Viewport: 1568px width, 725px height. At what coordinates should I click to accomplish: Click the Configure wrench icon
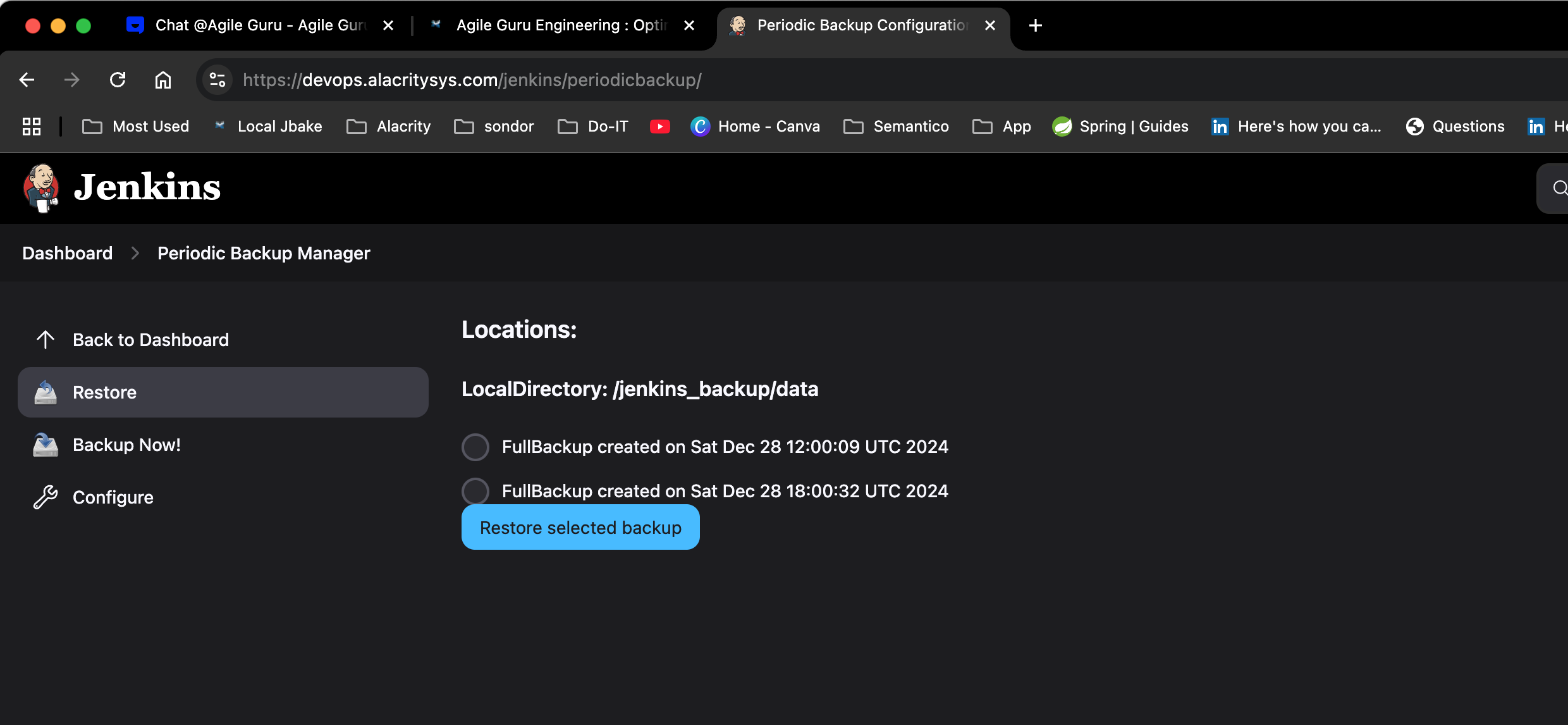coord(46,497)
